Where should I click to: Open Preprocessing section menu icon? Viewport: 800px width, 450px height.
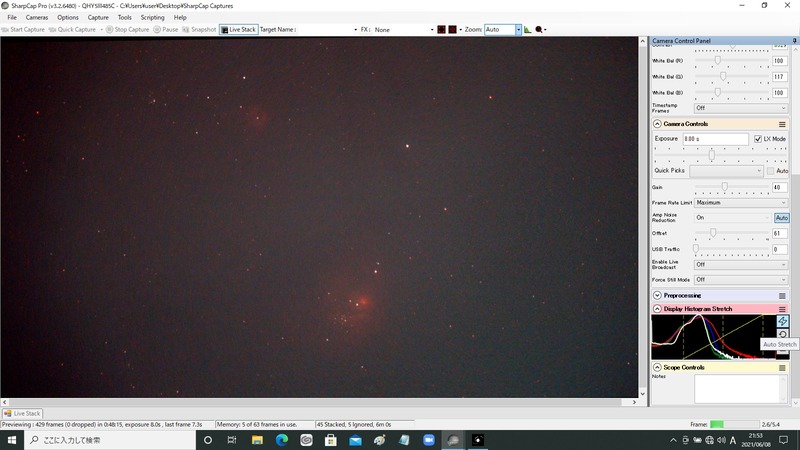click(x=782, y=295)
